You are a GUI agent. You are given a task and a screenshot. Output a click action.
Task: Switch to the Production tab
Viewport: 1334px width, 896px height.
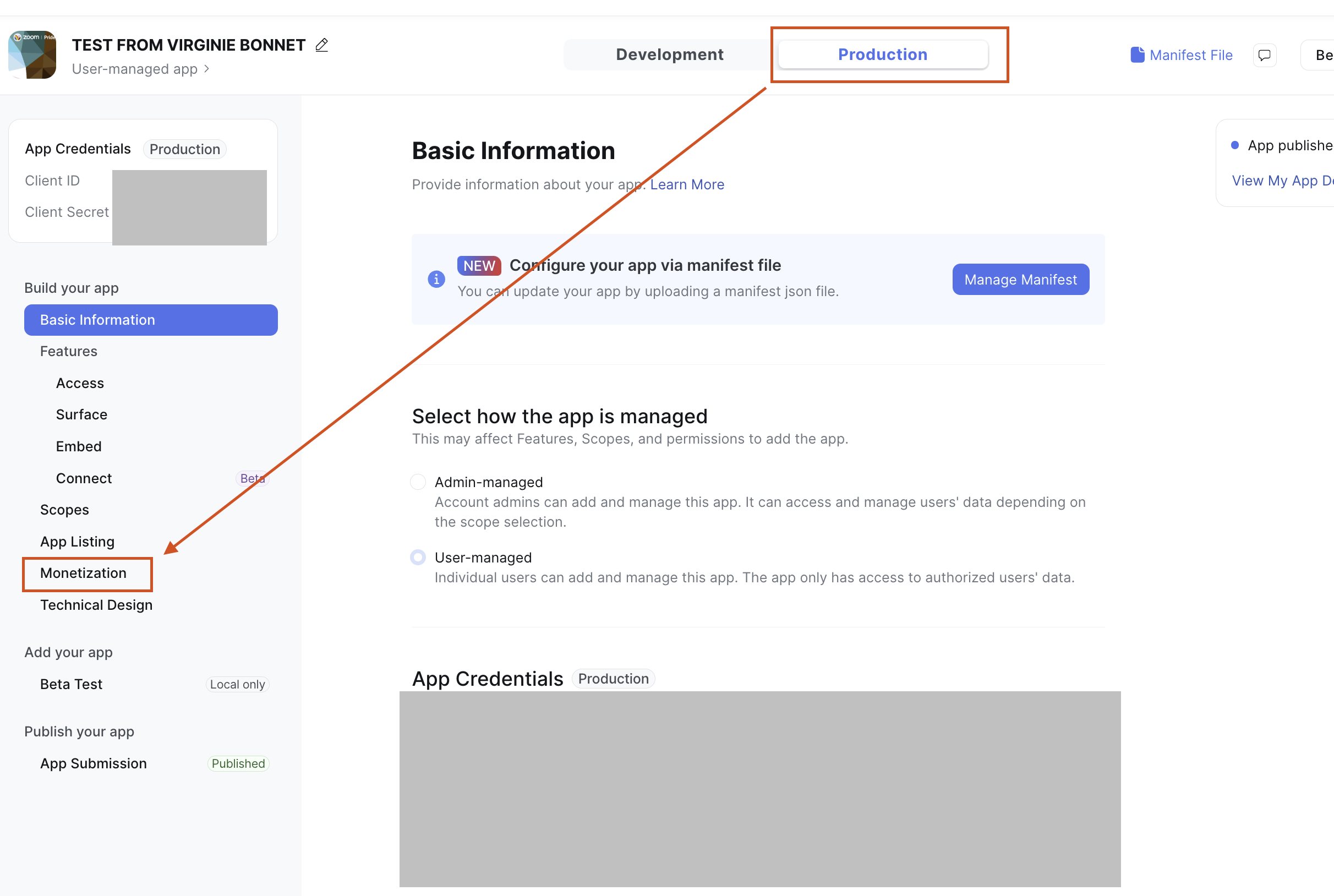point(883,55)
